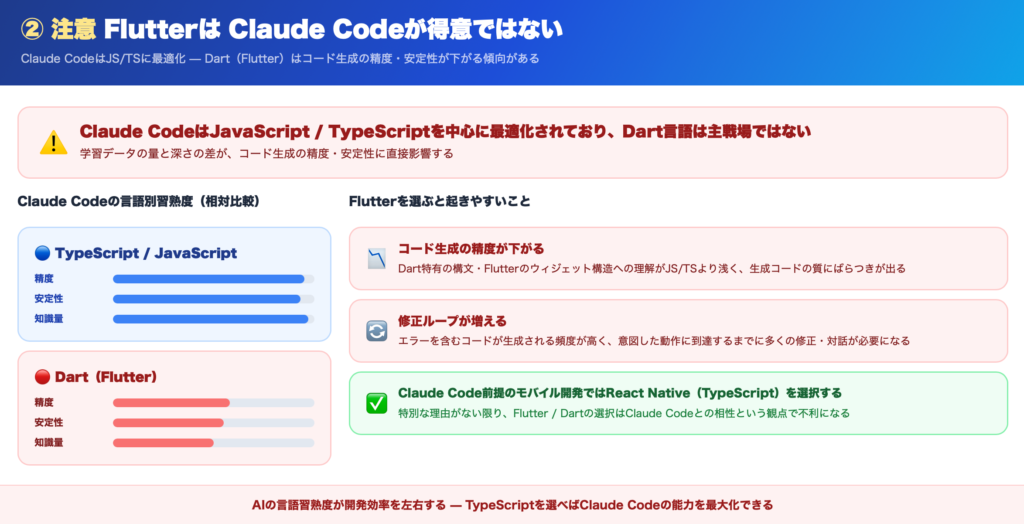The image size is (1024, 524).
Task: Click the circled number ② in header
Action: pos(30,27)
